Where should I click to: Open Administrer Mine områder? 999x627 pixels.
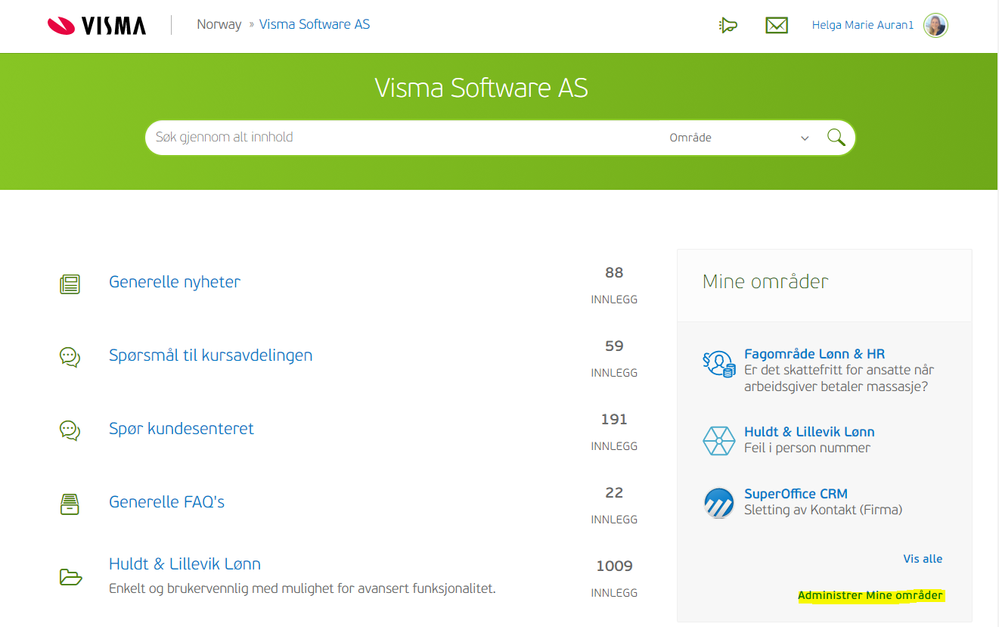[x=870, y=596]
